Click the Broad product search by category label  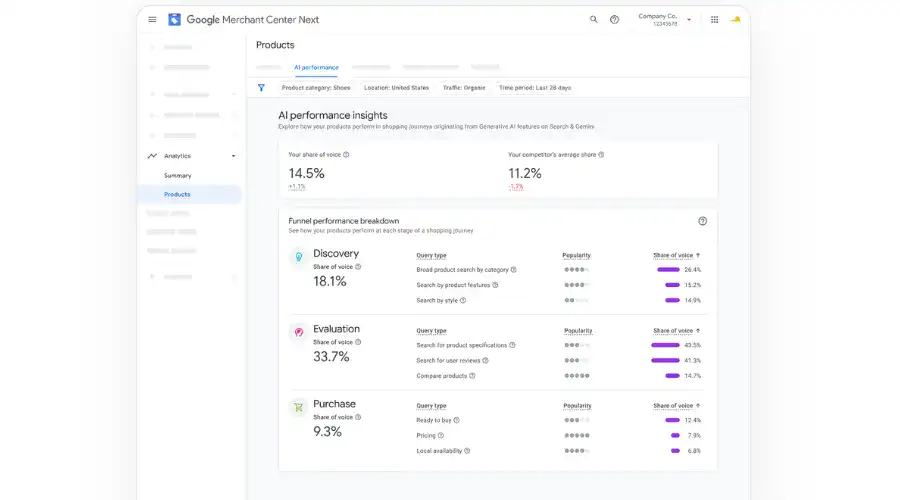[x=462, y=270]
